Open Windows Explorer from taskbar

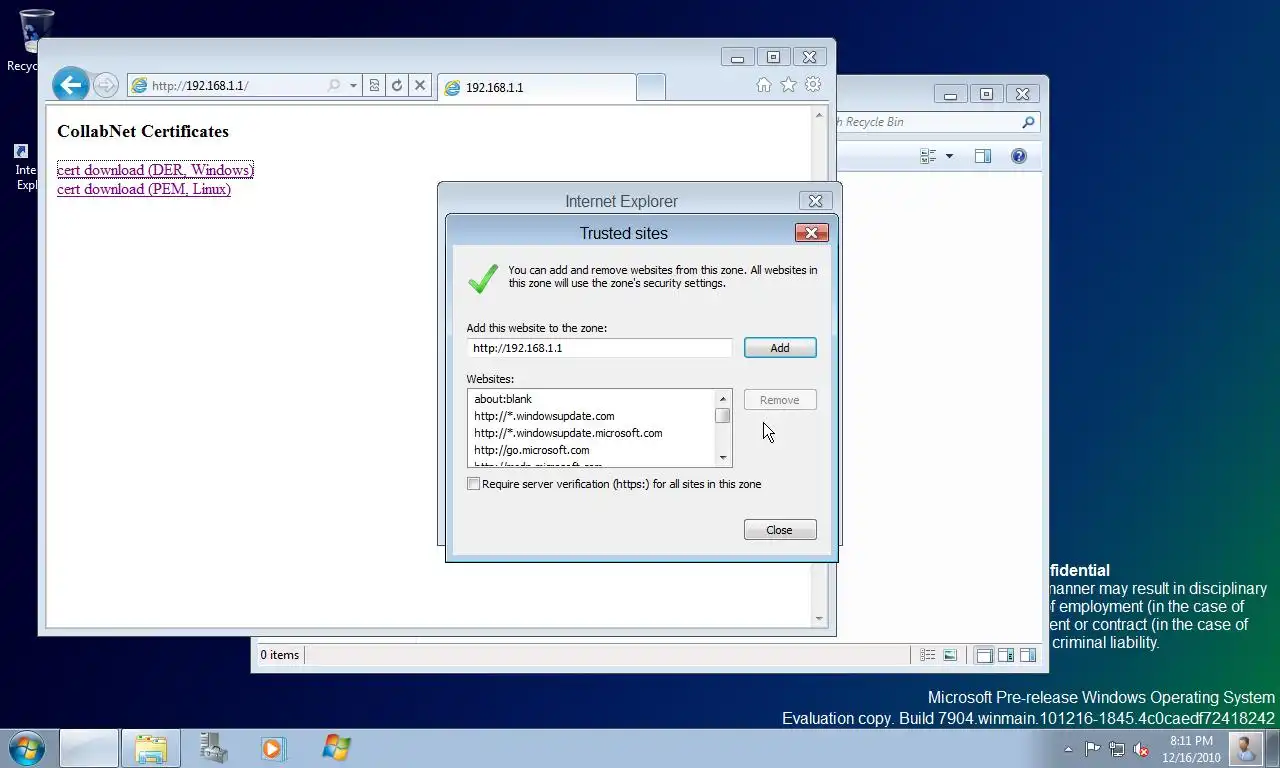[151, 748]
